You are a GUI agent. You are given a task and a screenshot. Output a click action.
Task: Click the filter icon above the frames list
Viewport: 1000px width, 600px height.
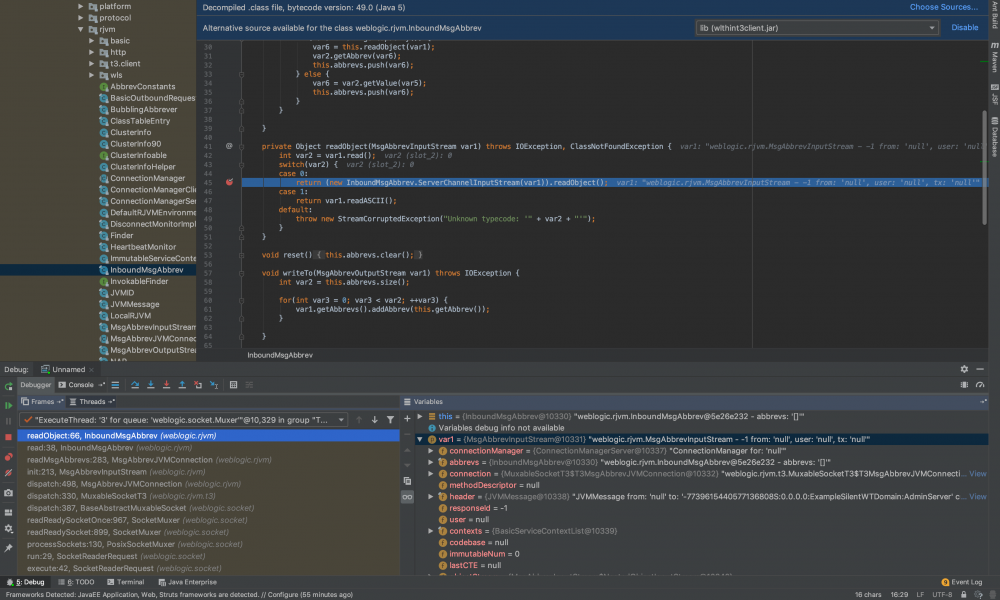pyautogui.click(x=389, y=420)
